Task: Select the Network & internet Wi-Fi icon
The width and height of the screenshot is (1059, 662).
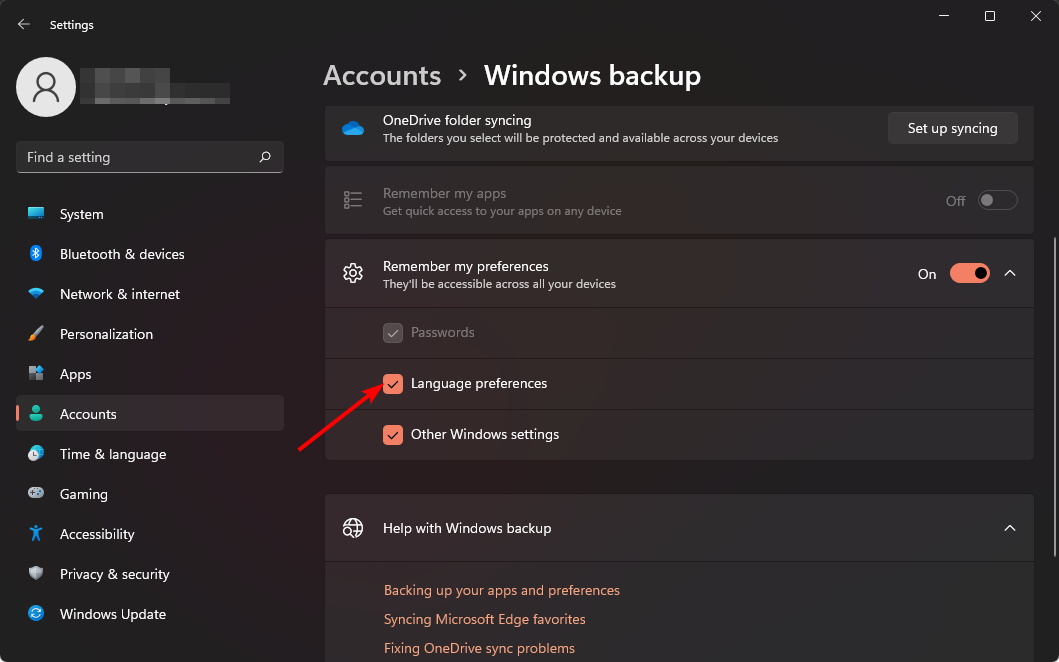Action: tap(36, 294)
